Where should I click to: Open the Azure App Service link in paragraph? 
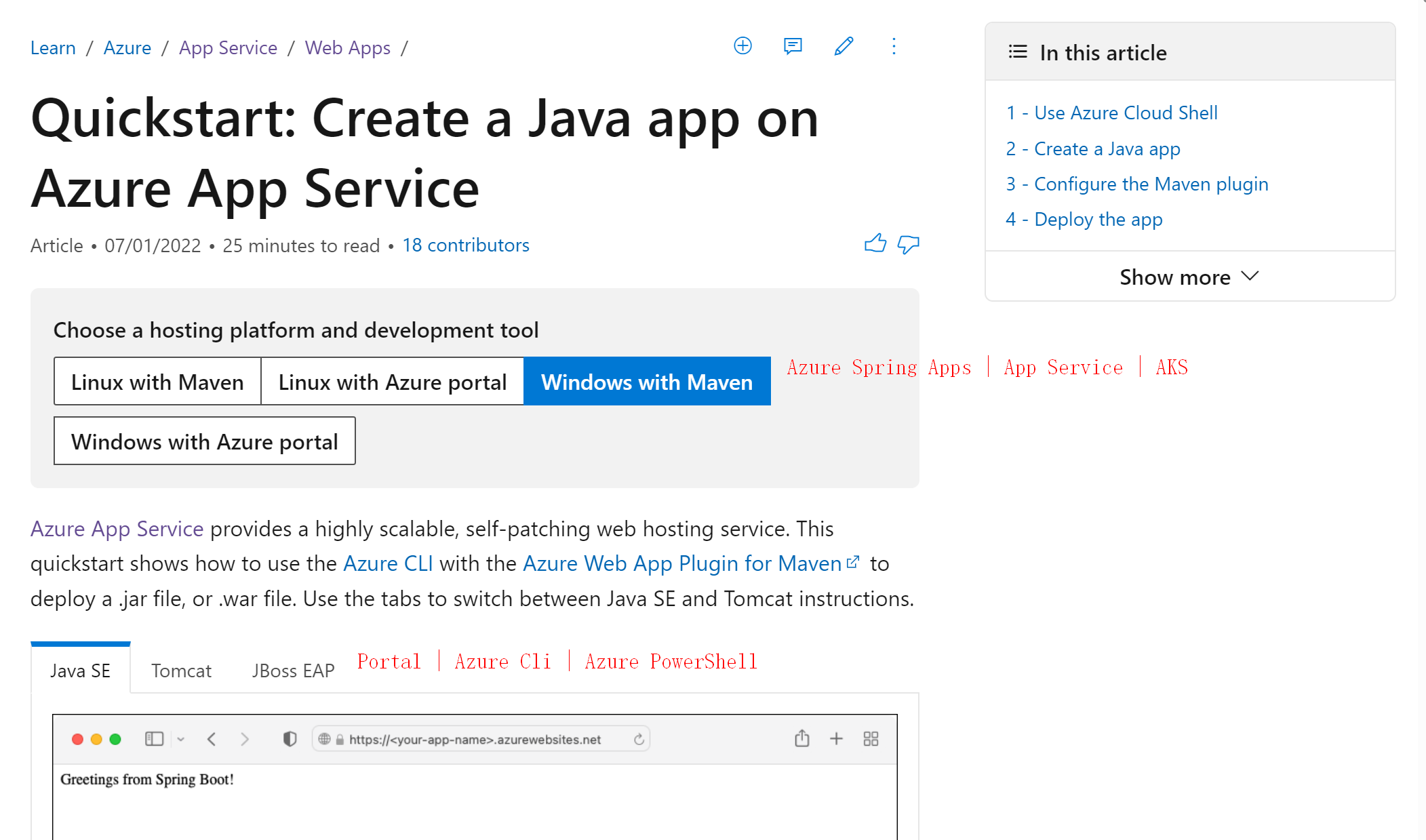[117, 528]
